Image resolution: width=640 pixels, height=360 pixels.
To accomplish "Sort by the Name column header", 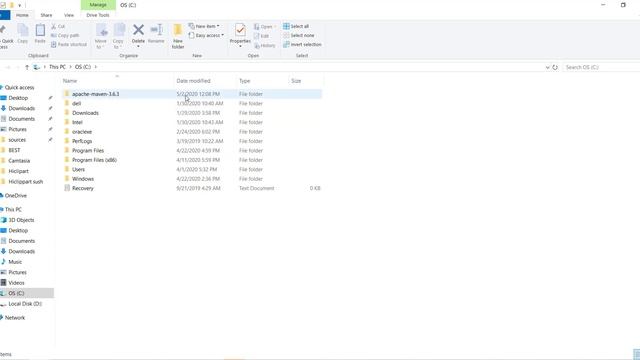I will point(70,81).
